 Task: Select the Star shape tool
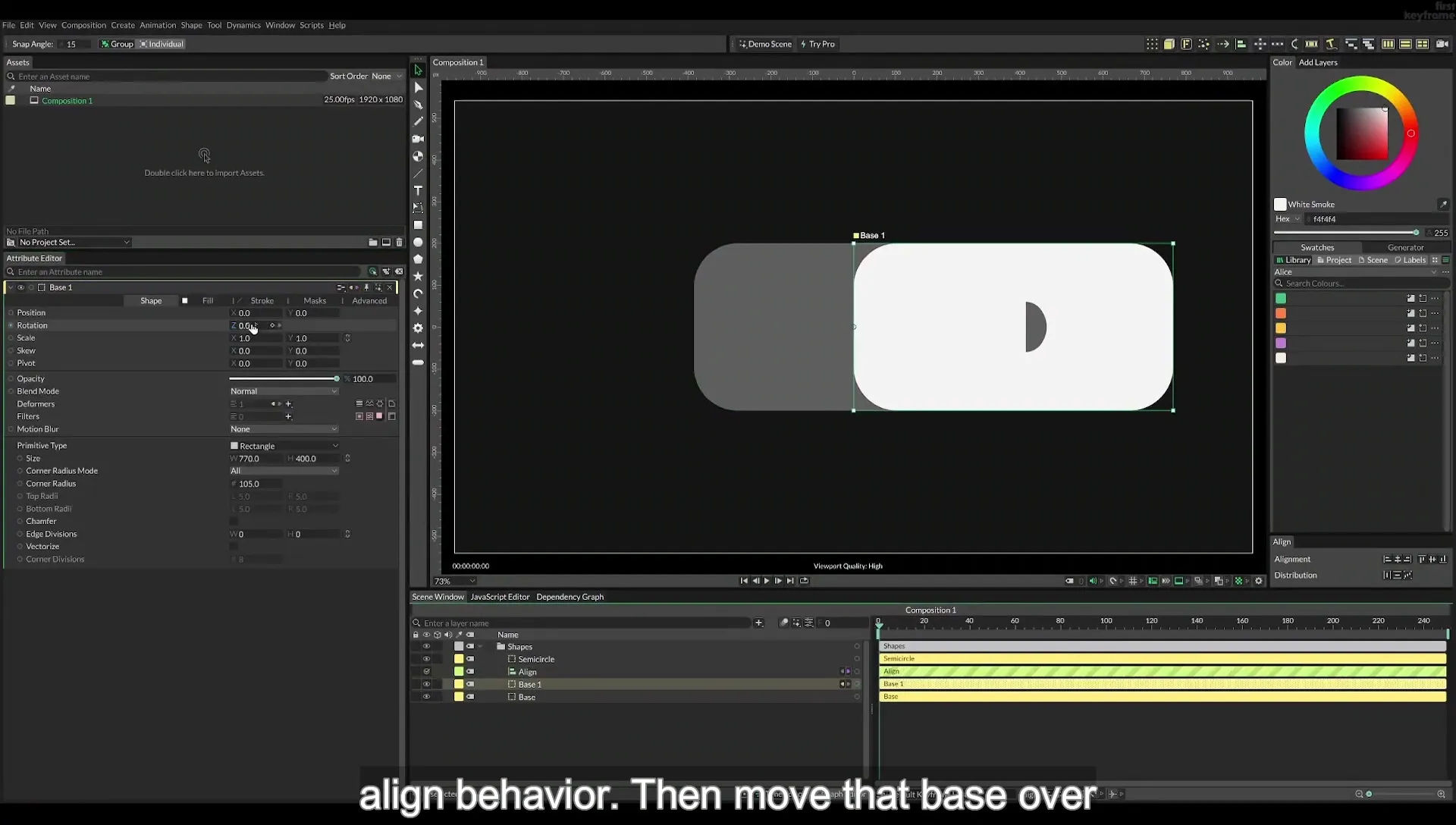418,277
